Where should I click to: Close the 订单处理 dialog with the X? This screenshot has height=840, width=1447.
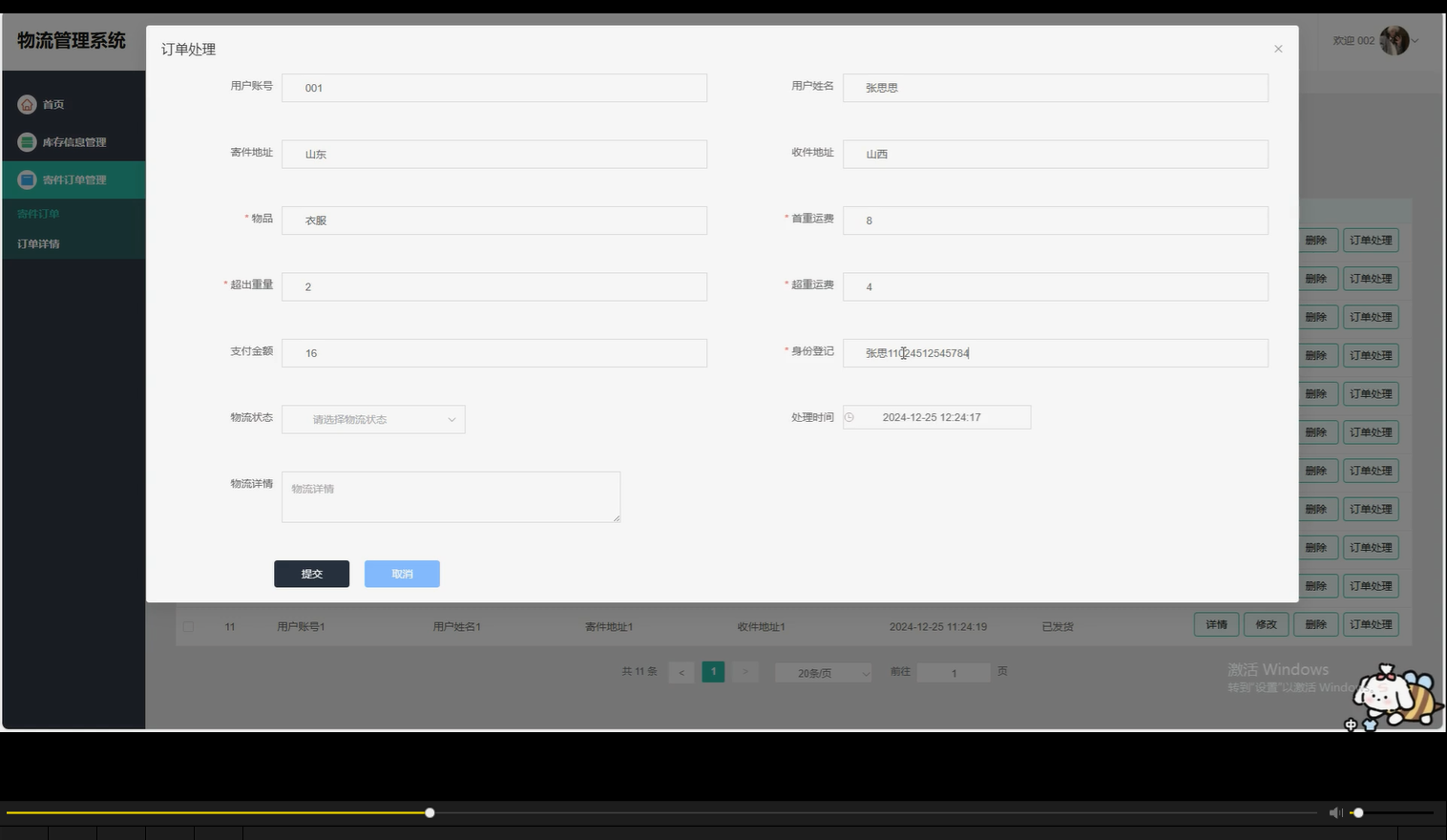pyautogui.click(x=1278, y=49)
